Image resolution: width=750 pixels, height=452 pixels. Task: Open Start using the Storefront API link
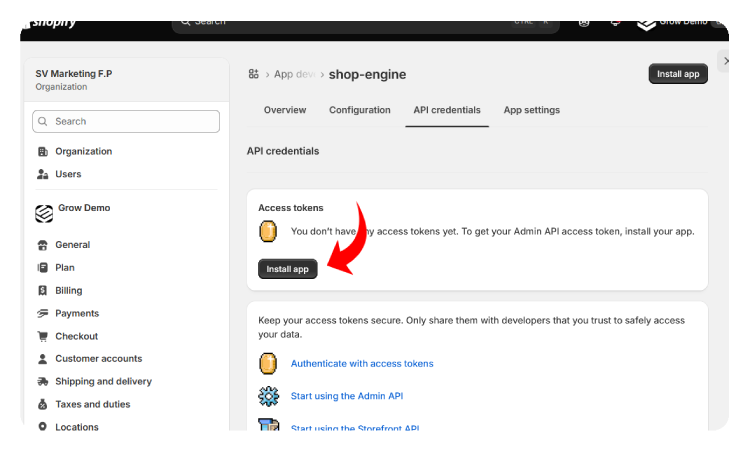click(355, 427)
